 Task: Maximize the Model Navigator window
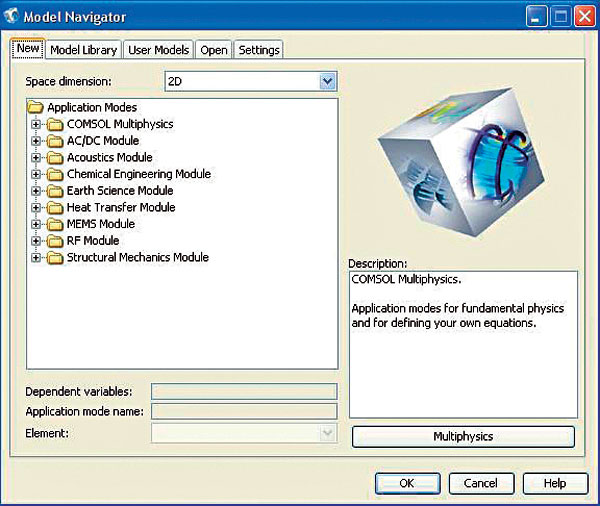pyautogui.click(x=560, y=17)
